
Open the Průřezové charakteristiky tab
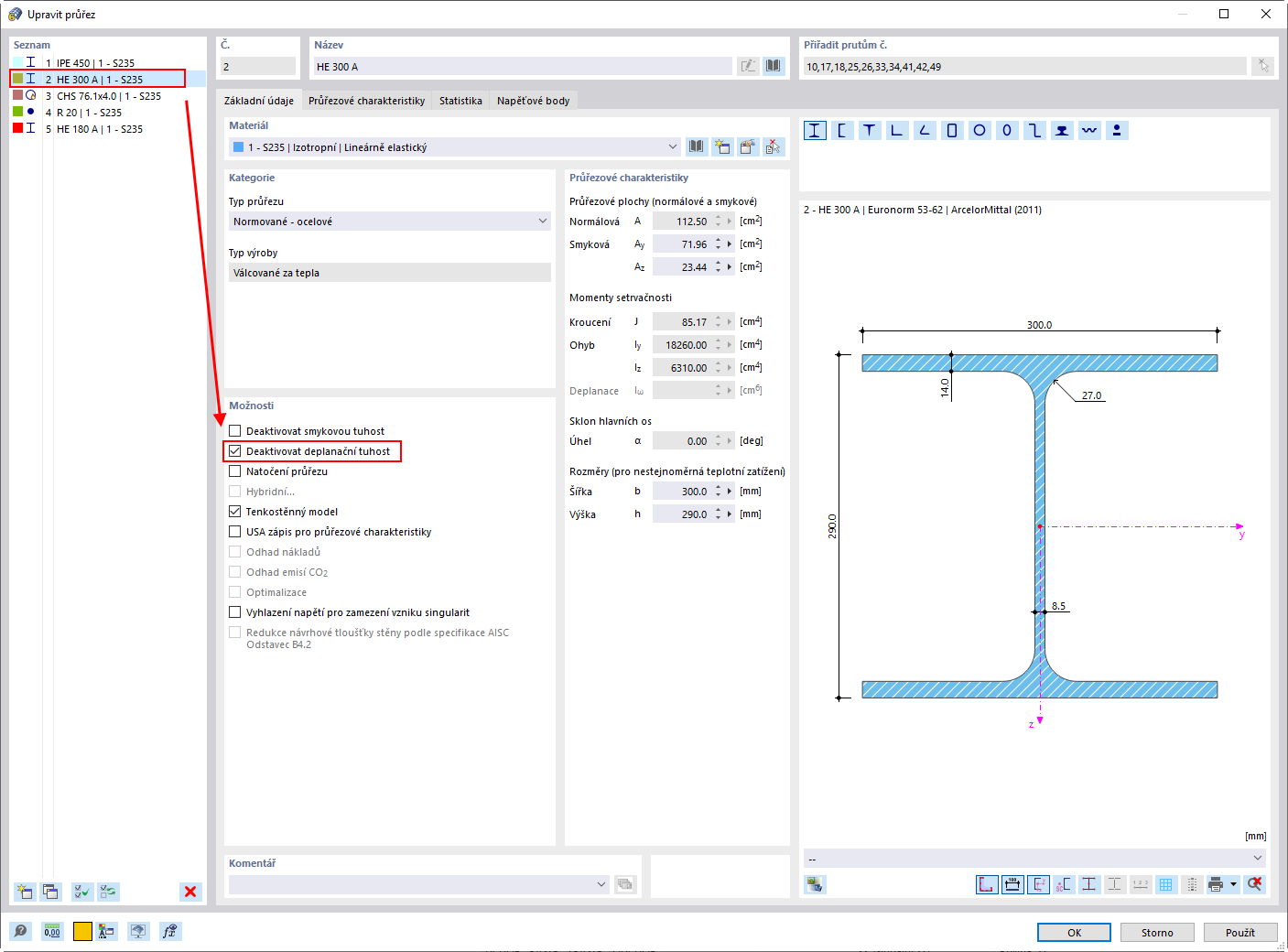[366, 101]
